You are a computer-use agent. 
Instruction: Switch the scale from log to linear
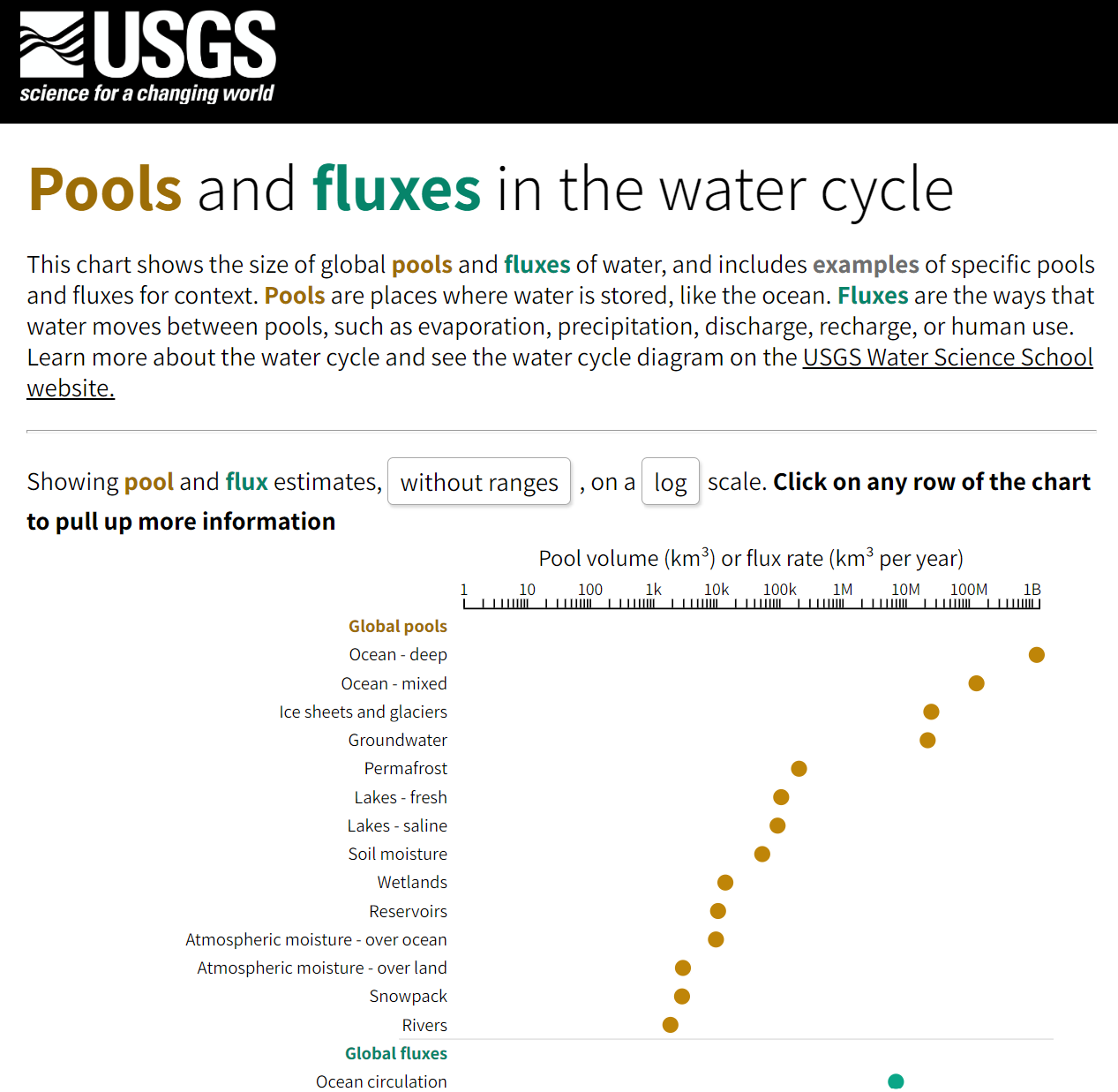(x=671, y=481)
